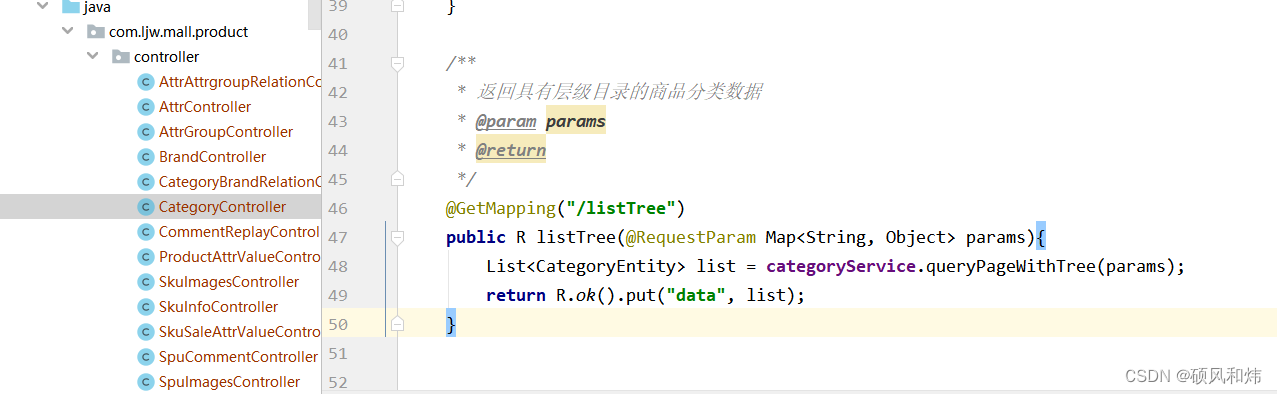Click the class icon beside SkuSaleAttrValueController

pyautogui.click(x=146, y=331)
